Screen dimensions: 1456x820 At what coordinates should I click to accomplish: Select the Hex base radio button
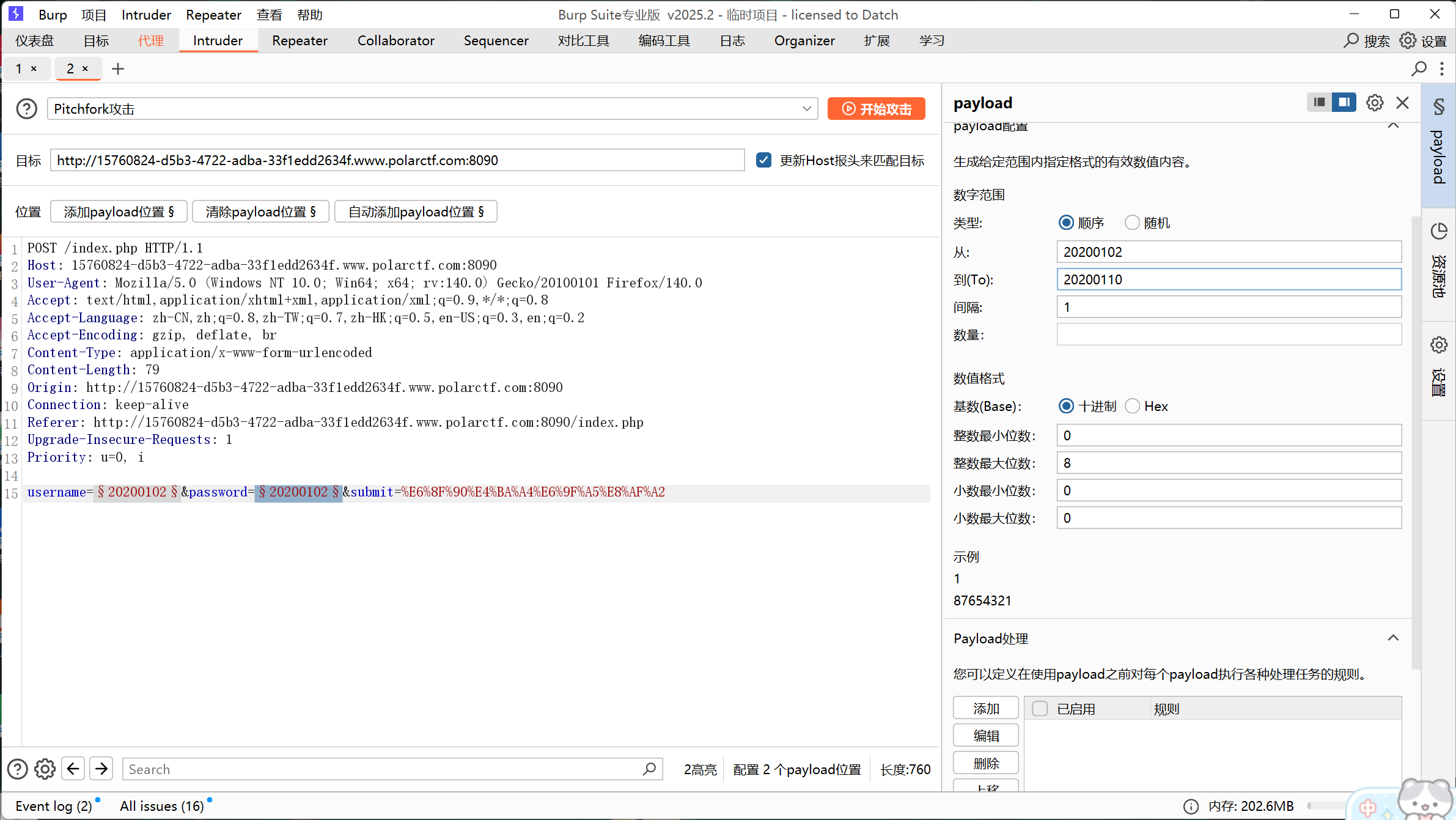[x=1132, y=406]
